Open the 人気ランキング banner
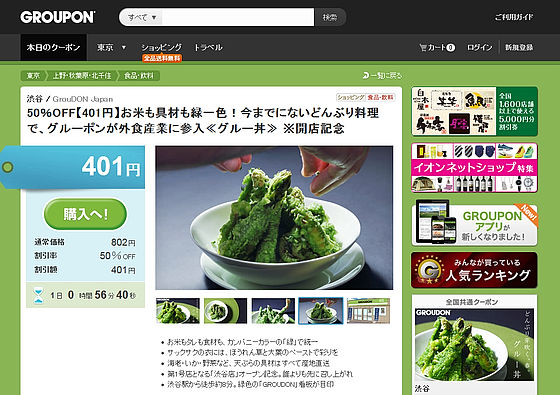The height and width of the screenshot is (395, 560). pyautogui.click(x=474, y=270)
